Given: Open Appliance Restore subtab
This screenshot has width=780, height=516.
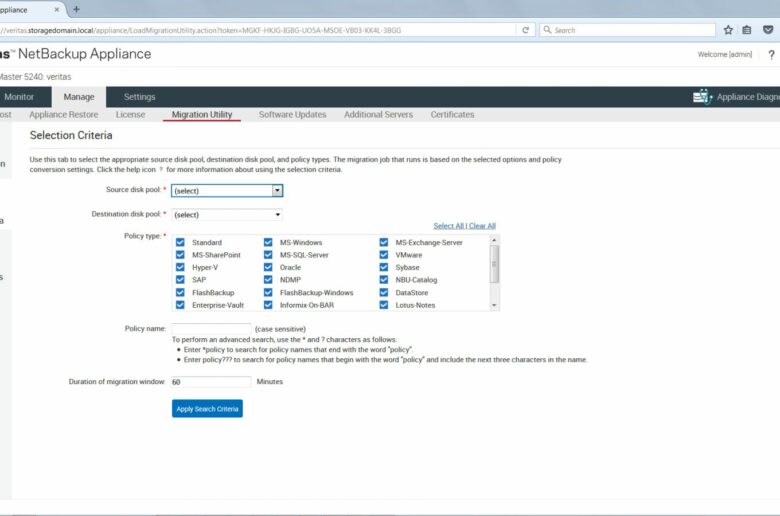Looking at the screenshot, I should tap(64, 114).
